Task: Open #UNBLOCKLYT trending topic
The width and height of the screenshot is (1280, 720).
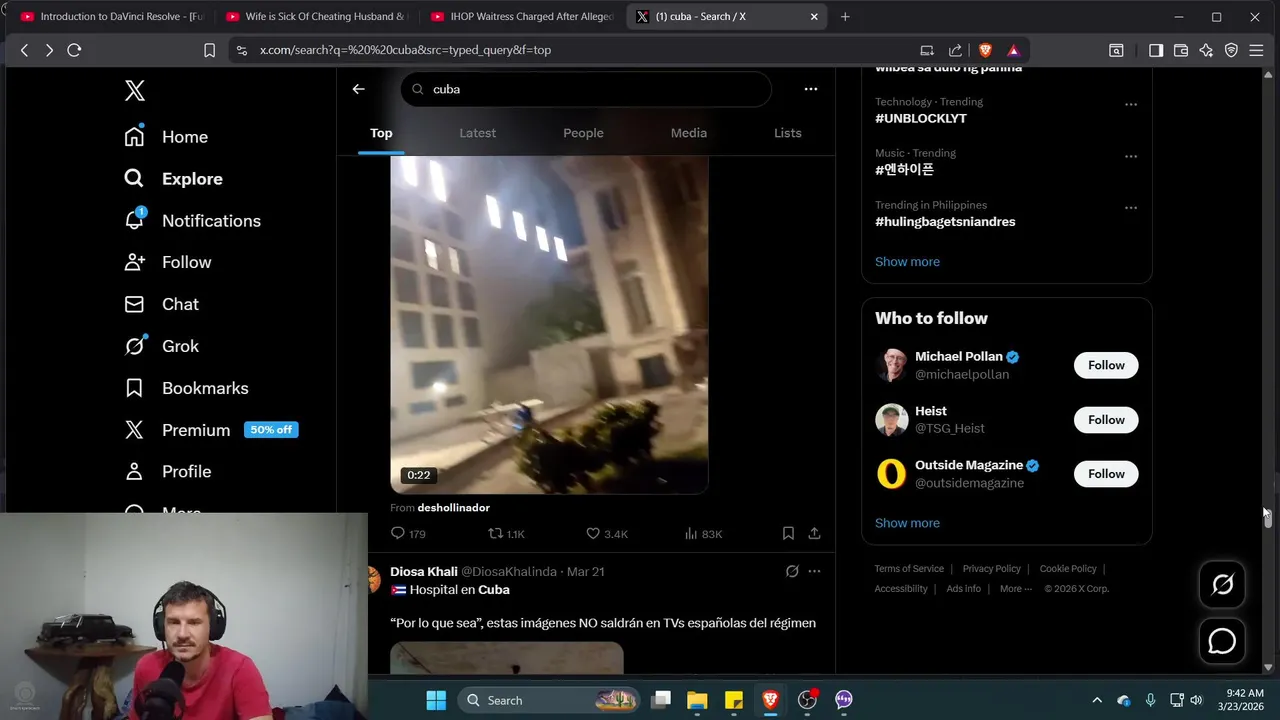Action: click(x=921, y=118)
